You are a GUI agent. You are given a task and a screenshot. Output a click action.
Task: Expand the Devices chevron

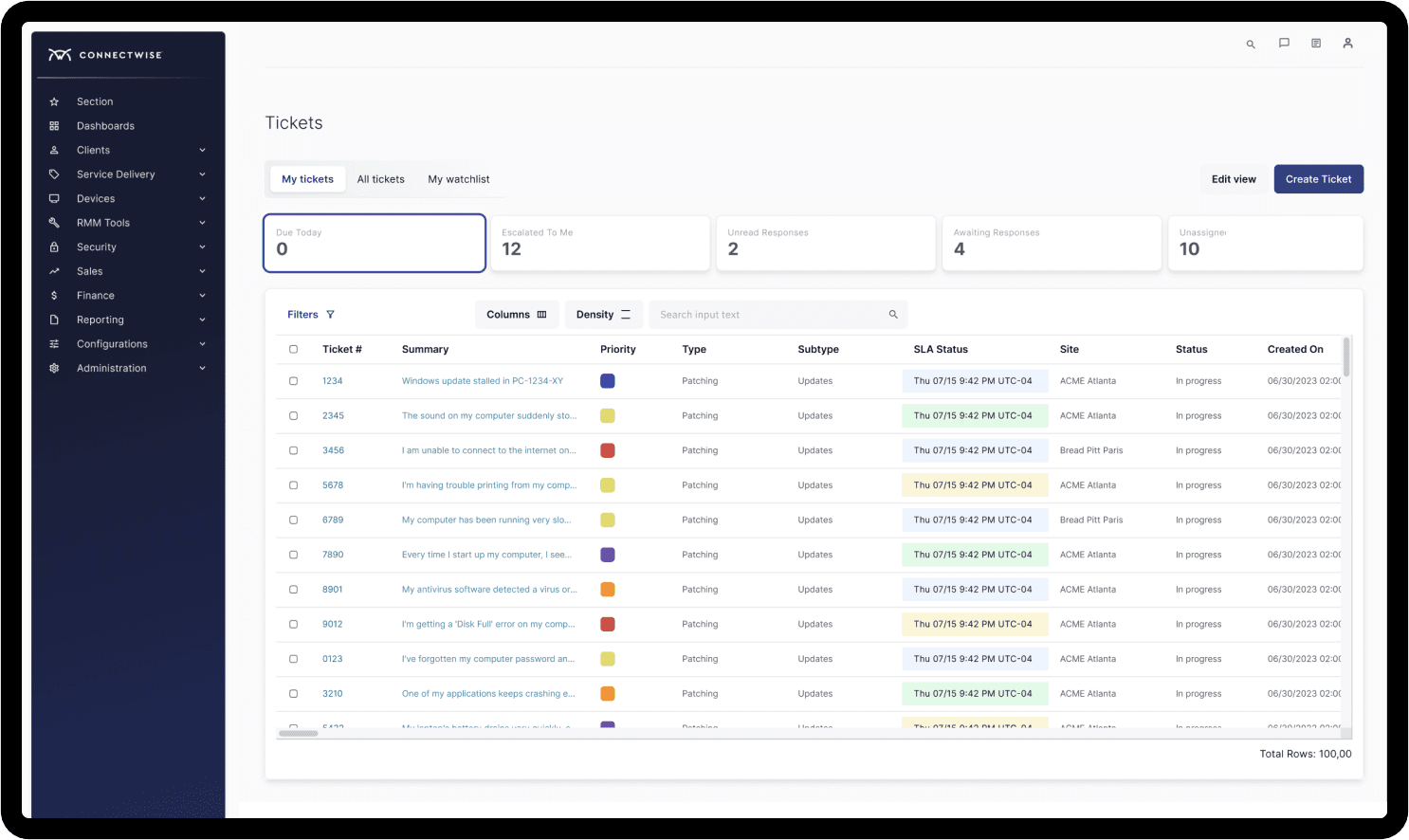[x=203, y=198]
